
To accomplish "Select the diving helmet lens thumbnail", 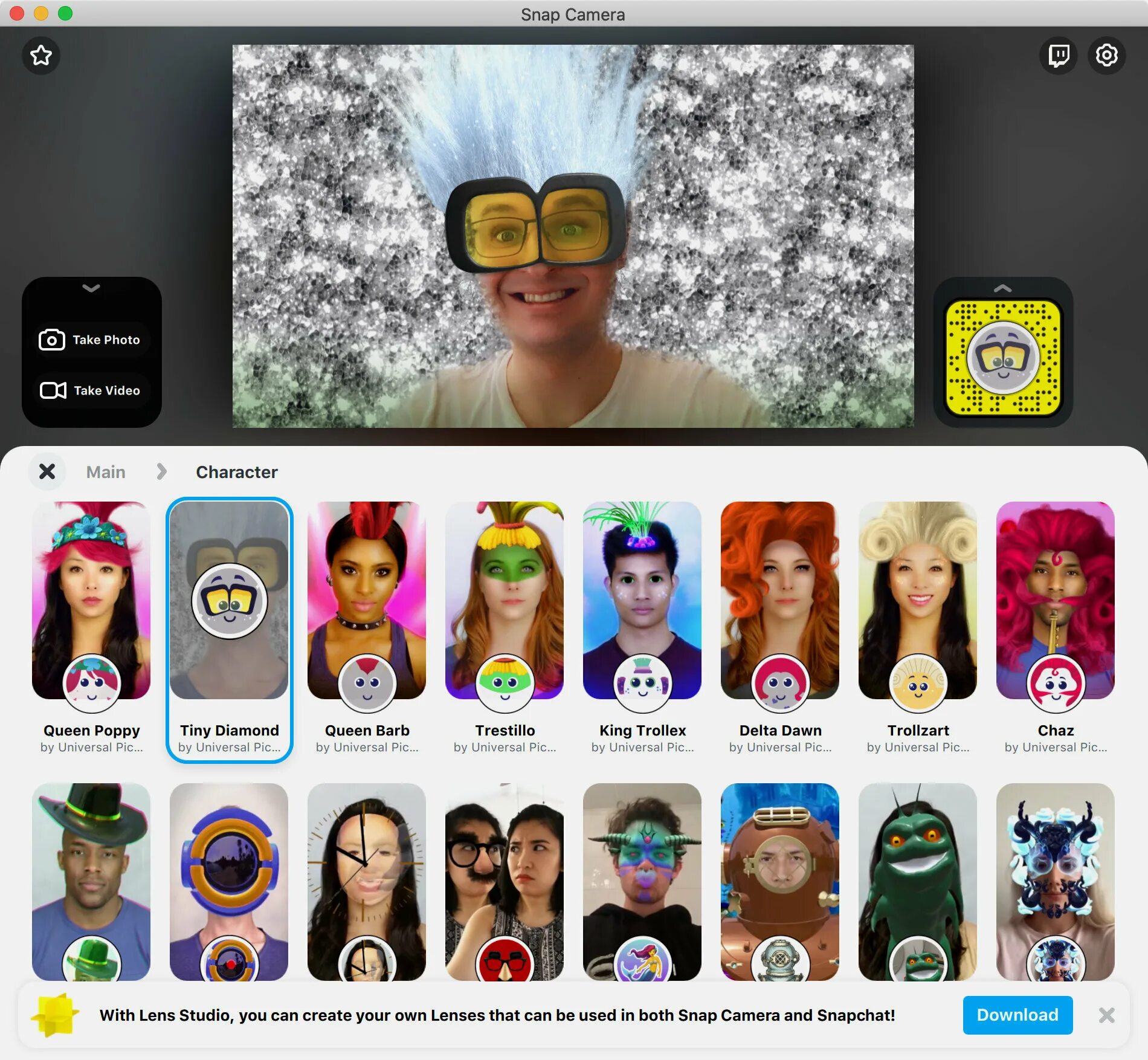I will (x=780, y=882).
